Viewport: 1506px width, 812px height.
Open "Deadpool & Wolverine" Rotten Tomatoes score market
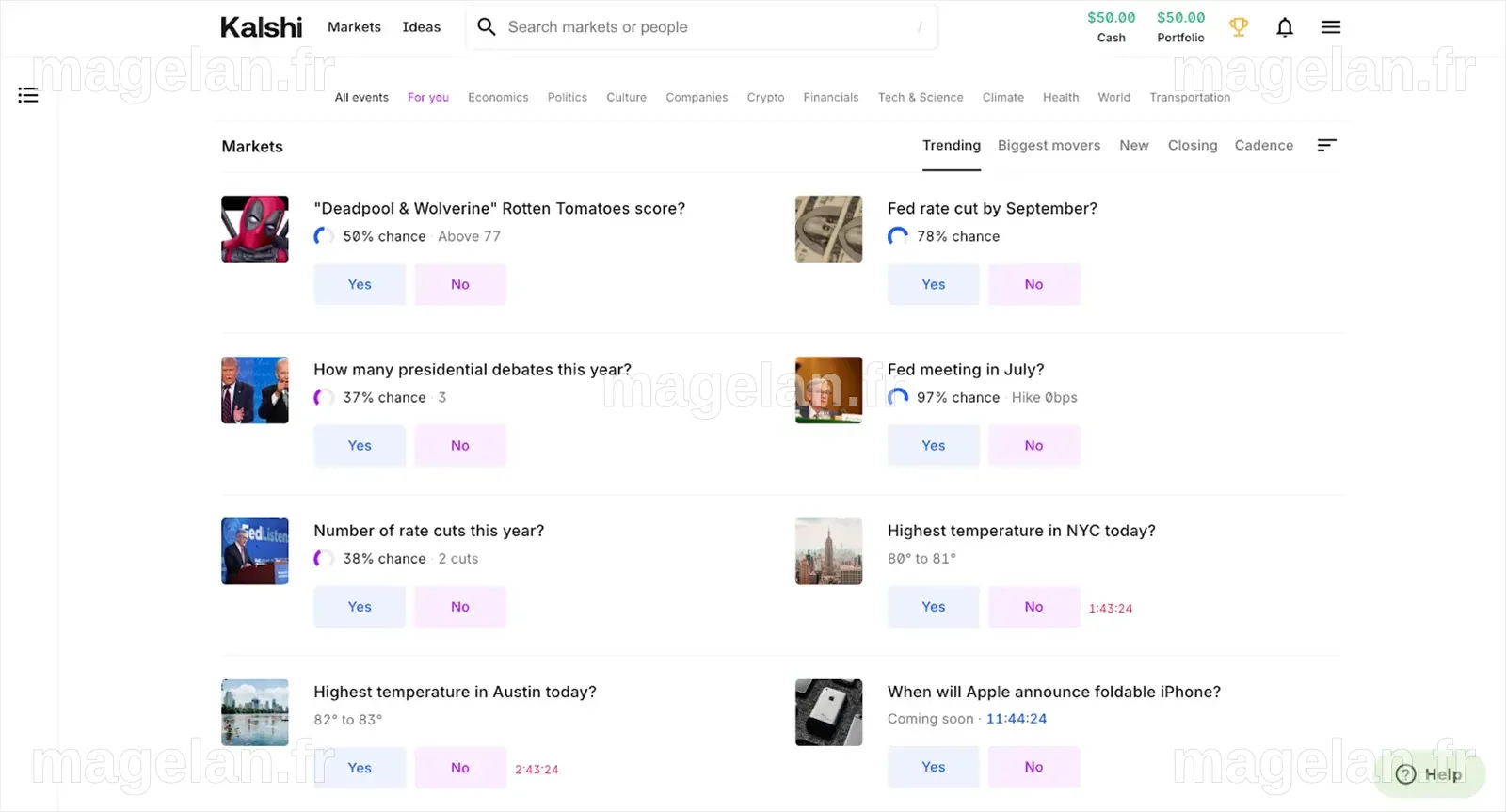click(500, 209)
